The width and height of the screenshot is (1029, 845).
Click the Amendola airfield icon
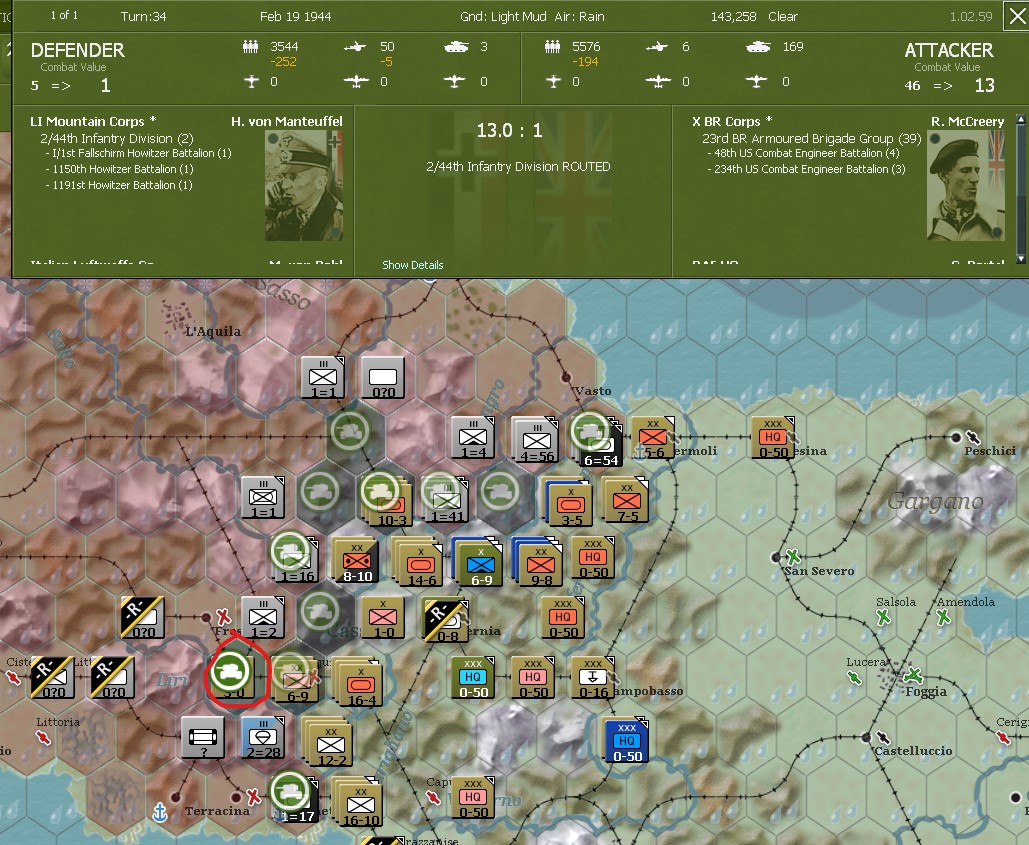click(943, 617)
